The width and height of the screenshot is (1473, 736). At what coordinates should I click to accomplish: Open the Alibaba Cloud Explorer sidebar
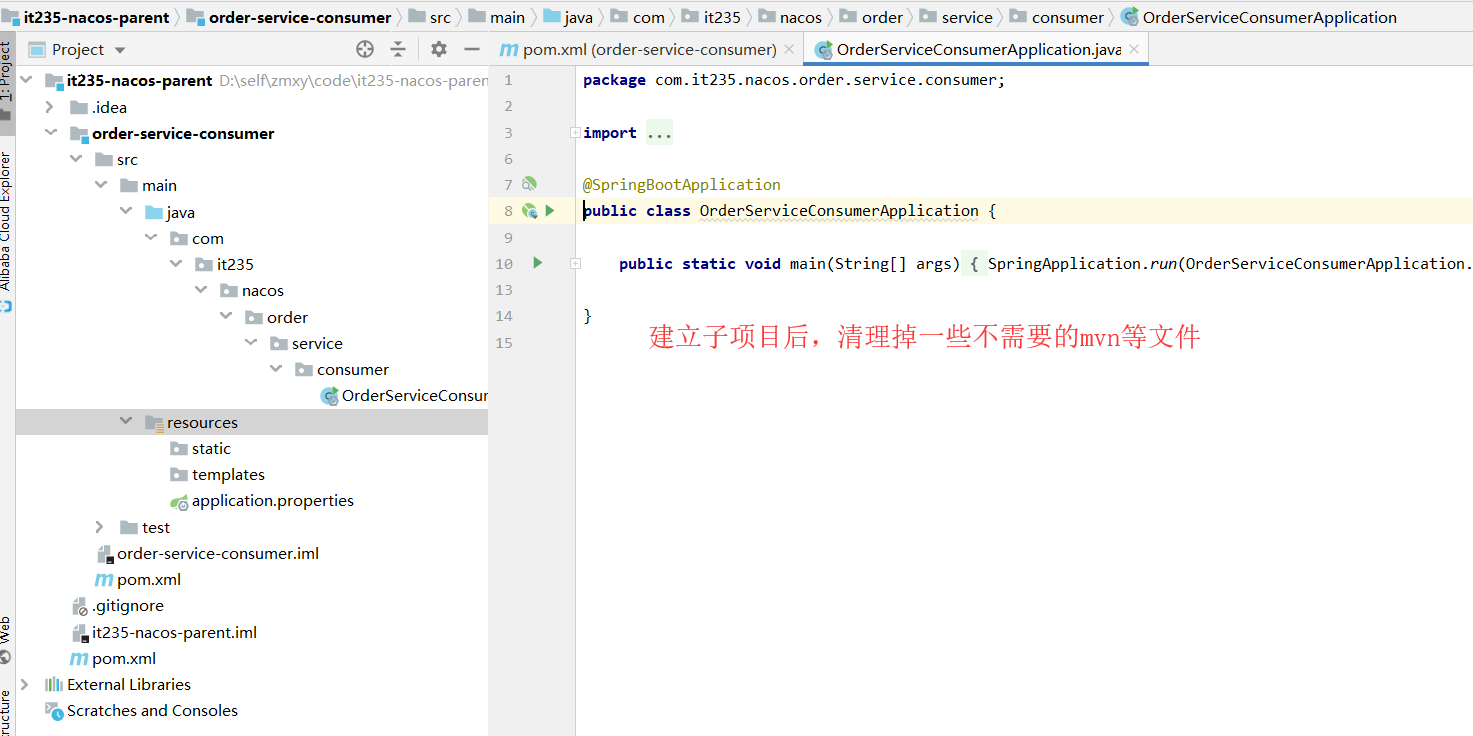pos(8,220)
